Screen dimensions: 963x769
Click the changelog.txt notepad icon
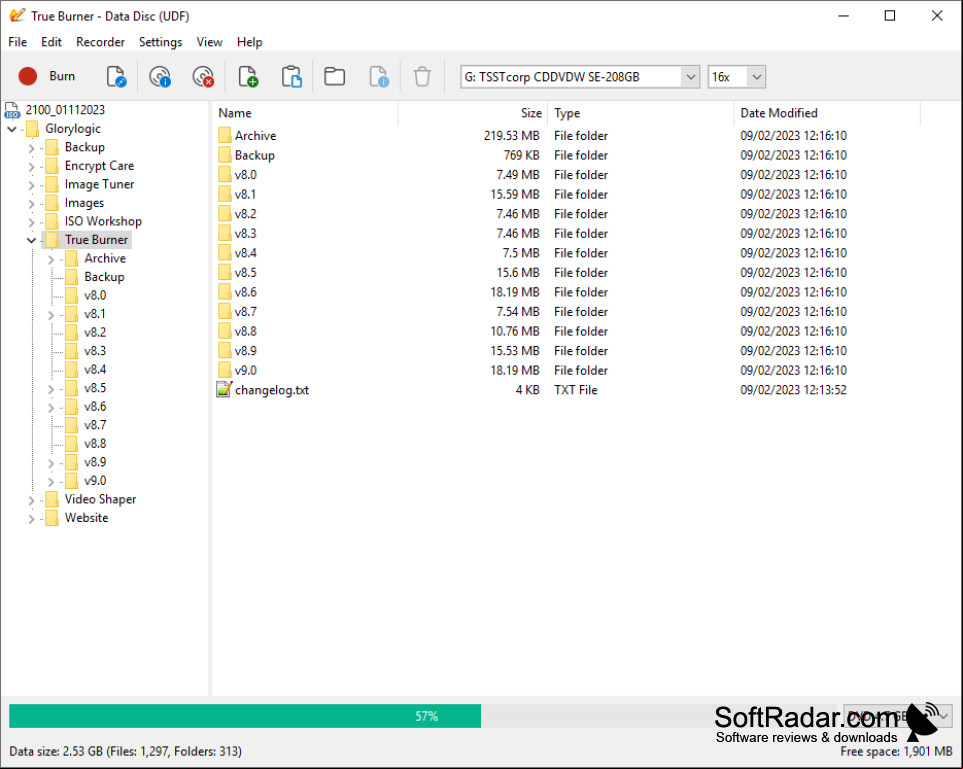(x=224, y=389)
